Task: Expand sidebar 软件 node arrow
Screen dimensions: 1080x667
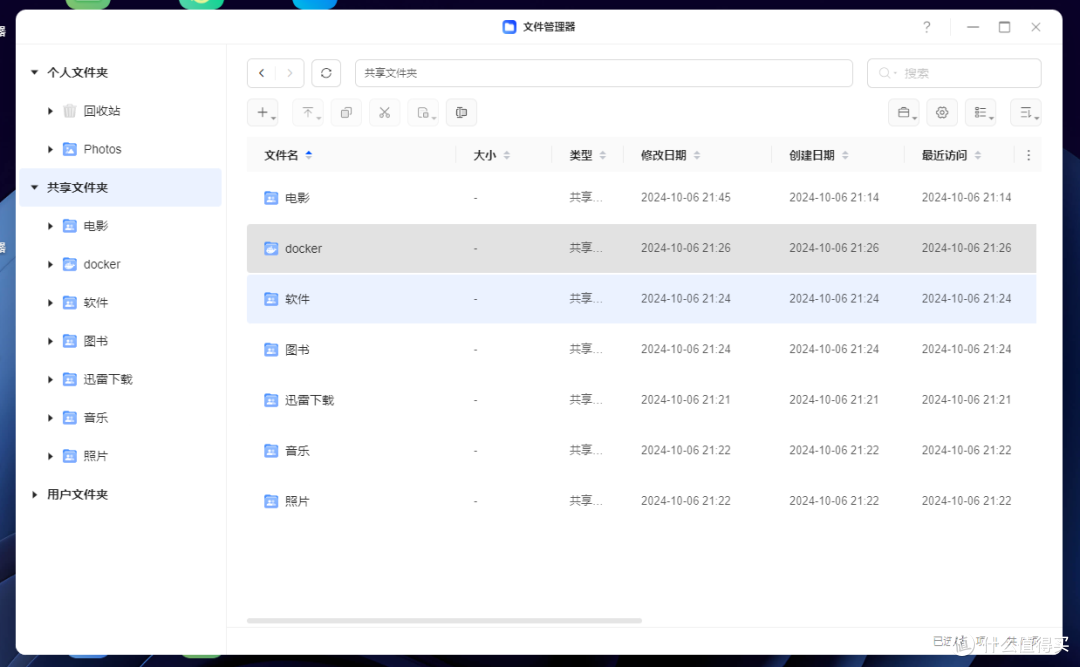Action: coord(50,302)
